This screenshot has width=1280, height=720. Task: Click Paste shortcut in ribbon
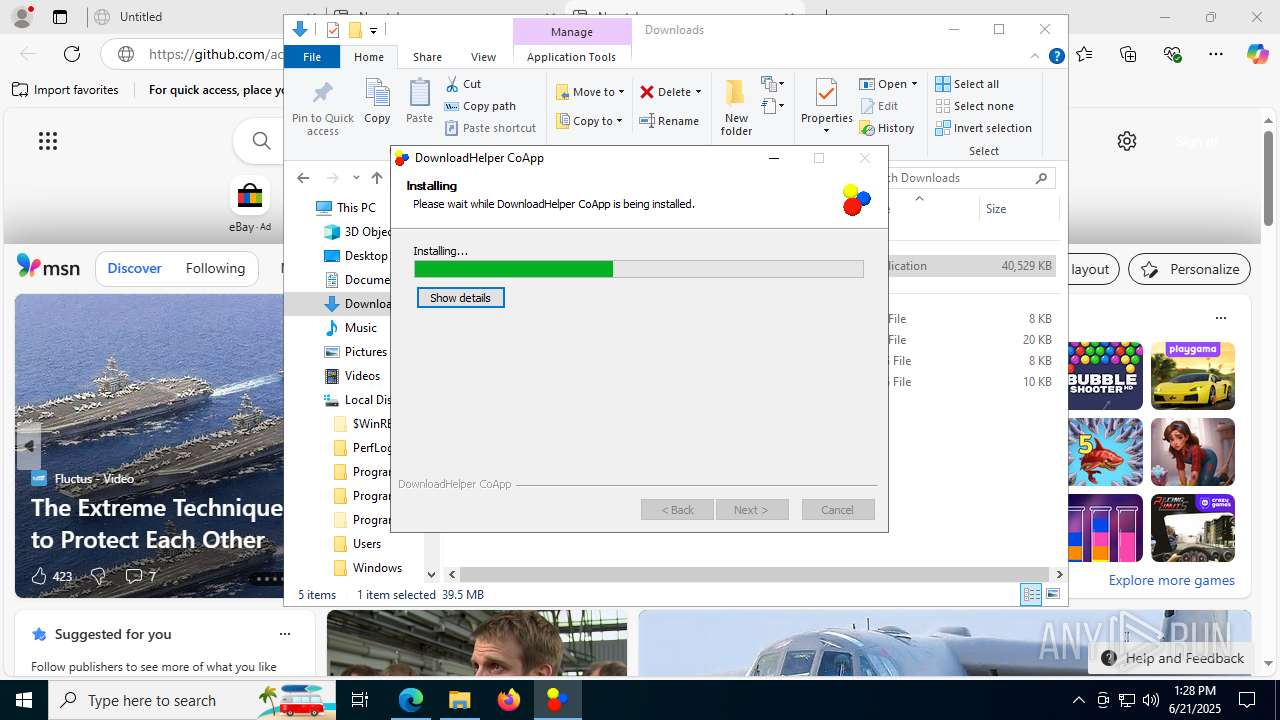tap(491, 128)
